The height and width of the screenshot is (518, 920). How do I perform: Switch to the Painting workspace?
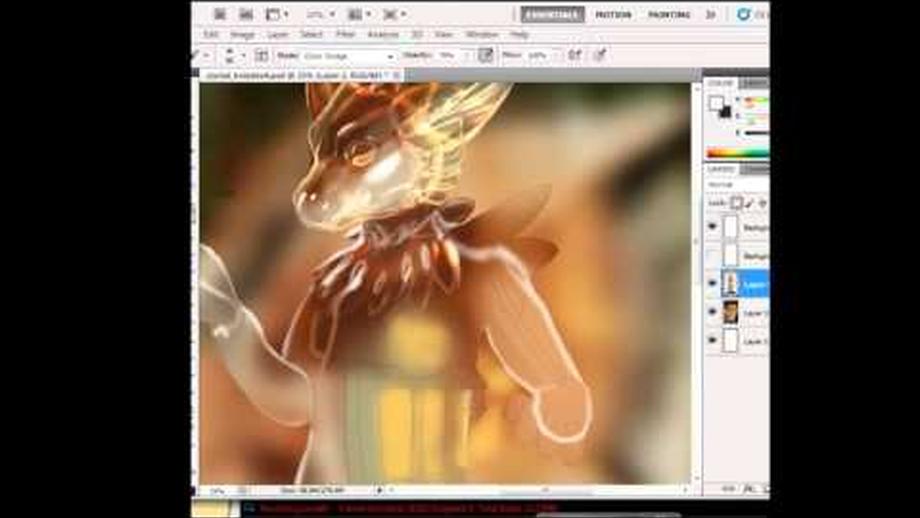669,15
